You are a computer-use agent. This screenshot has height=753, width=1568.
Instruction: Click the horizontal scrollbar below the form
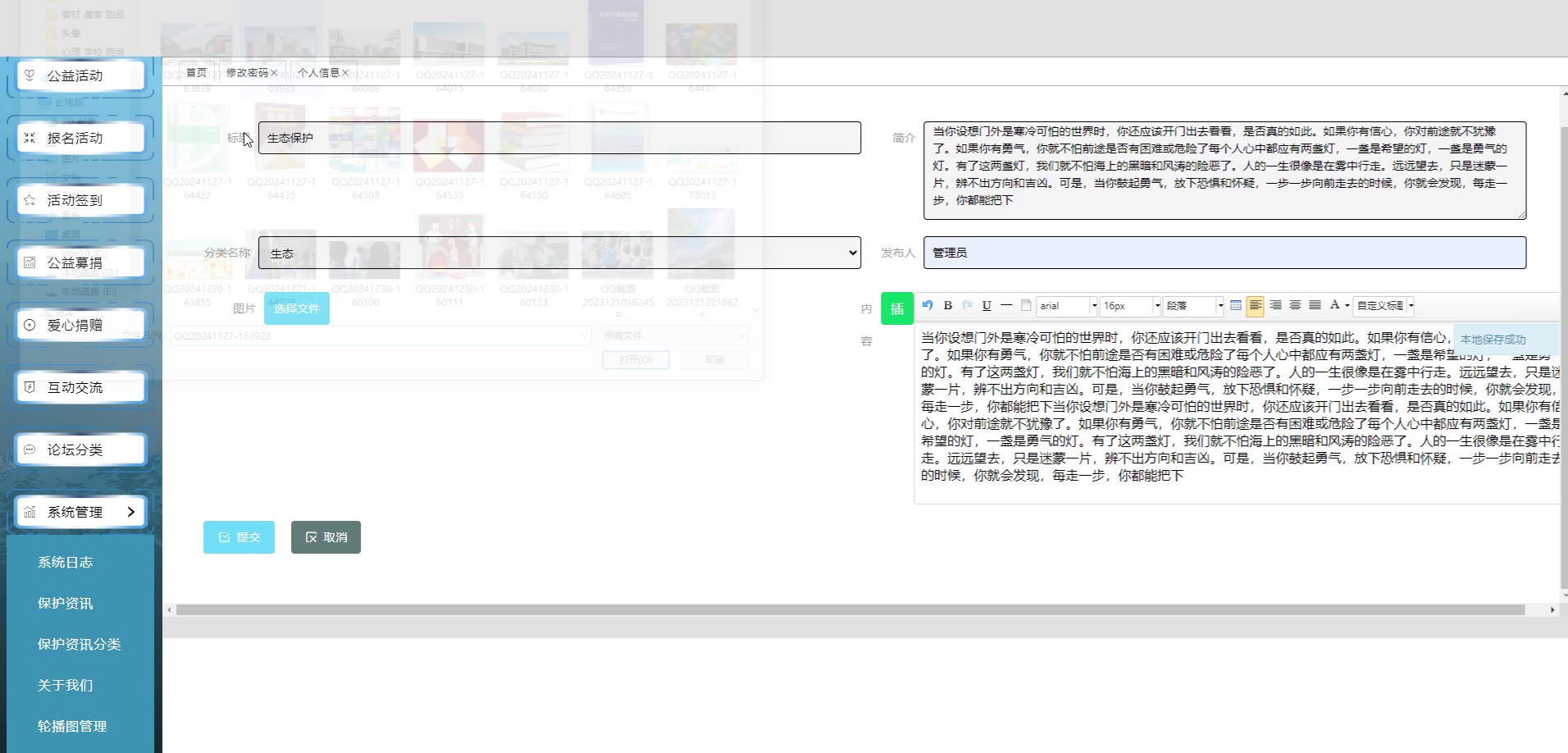pyautogui.click(x=850, y=610)
